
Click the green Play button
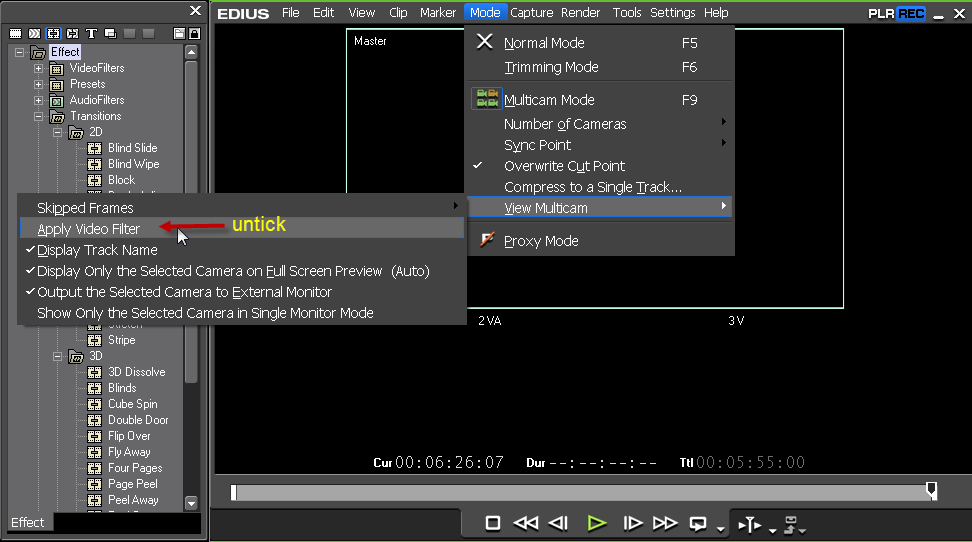click(597, 523)
